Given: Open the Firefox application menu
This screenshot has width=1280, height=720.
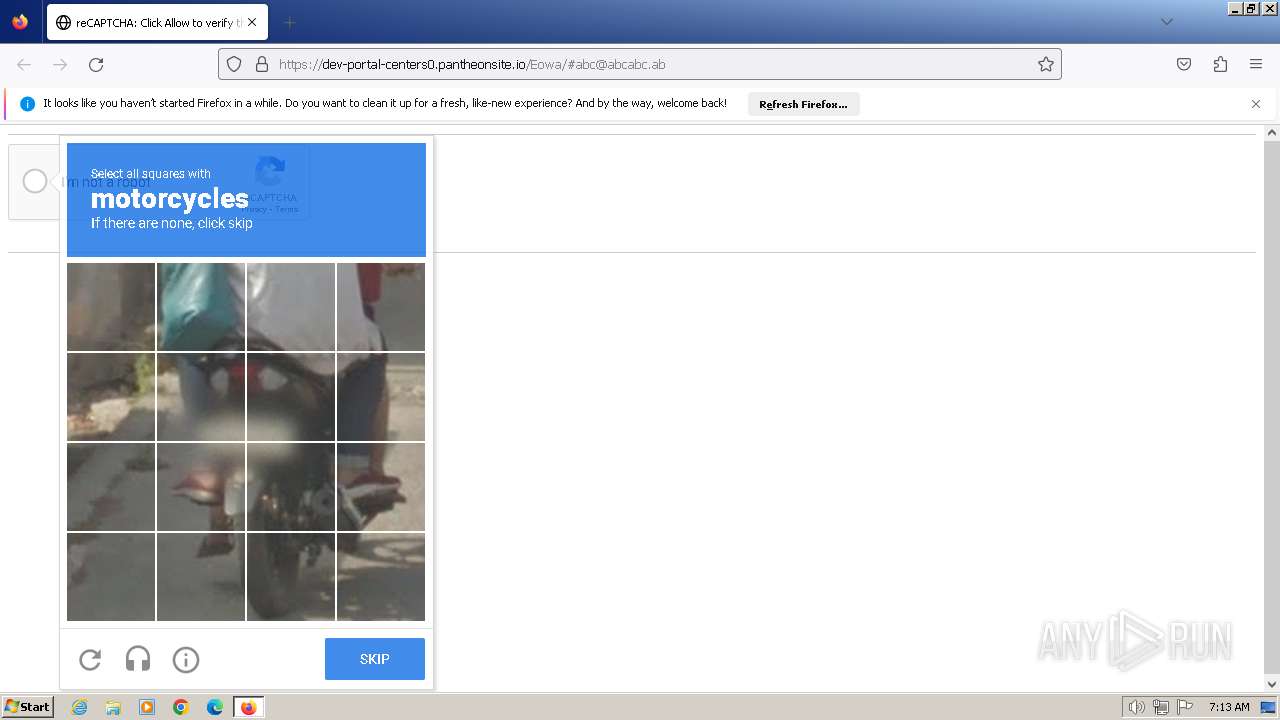Looking at the screenshot, I should [1256, 64].
